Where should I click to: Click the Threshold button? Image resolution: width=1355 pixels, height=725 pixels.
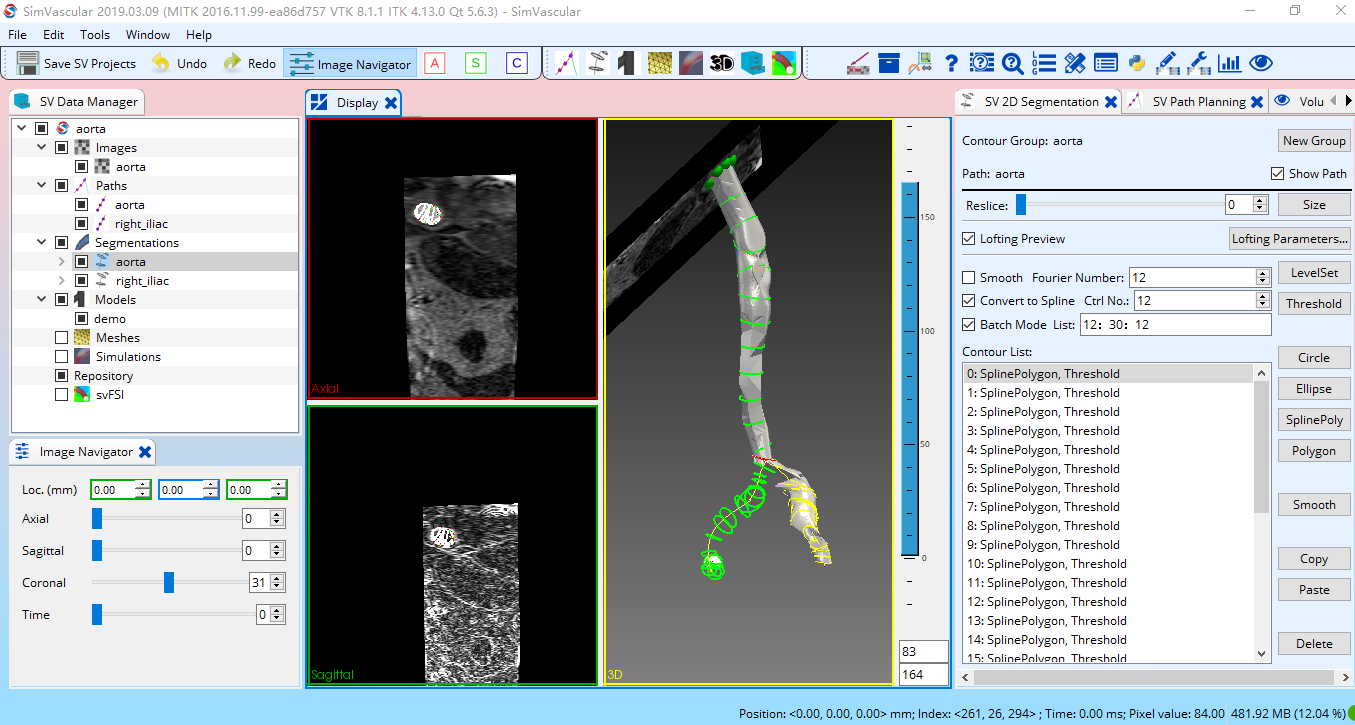tap(1314, 304)
